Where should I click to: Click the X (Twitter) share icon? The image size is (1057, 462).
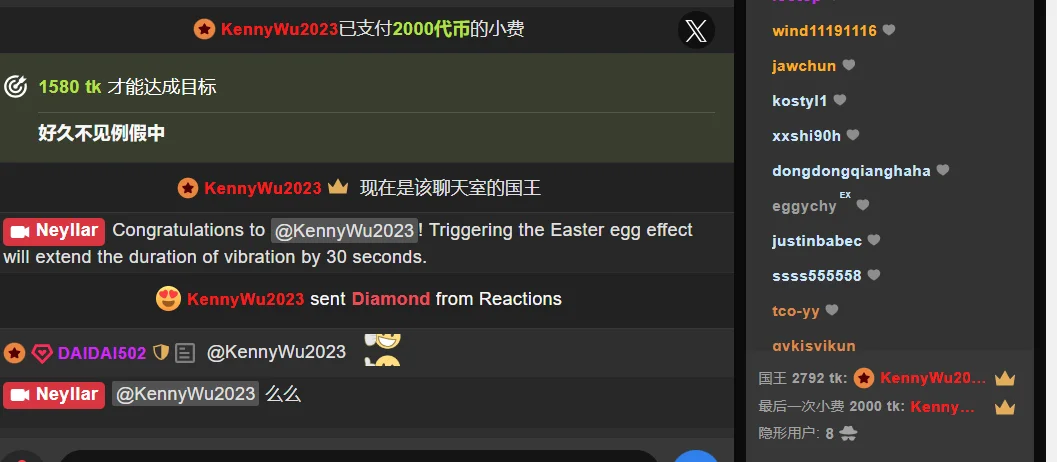tap(696, 30)
